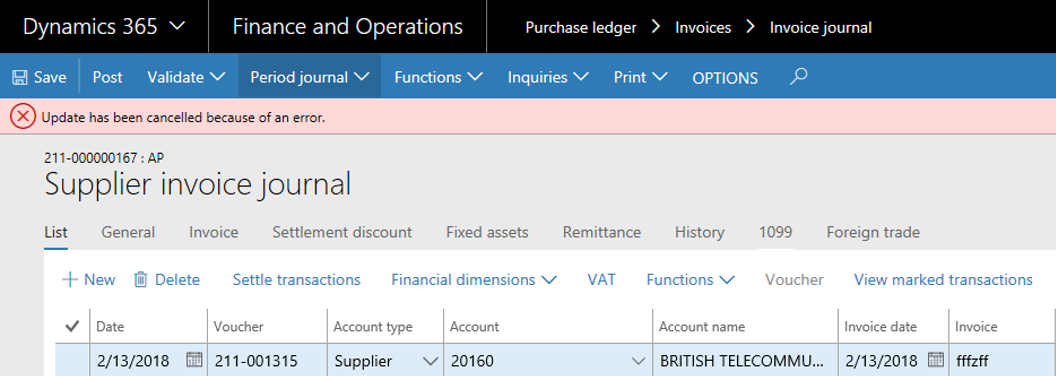Open the search magnifier in action bar
This screenshot has width=1056, height=376.
point(798,77)
